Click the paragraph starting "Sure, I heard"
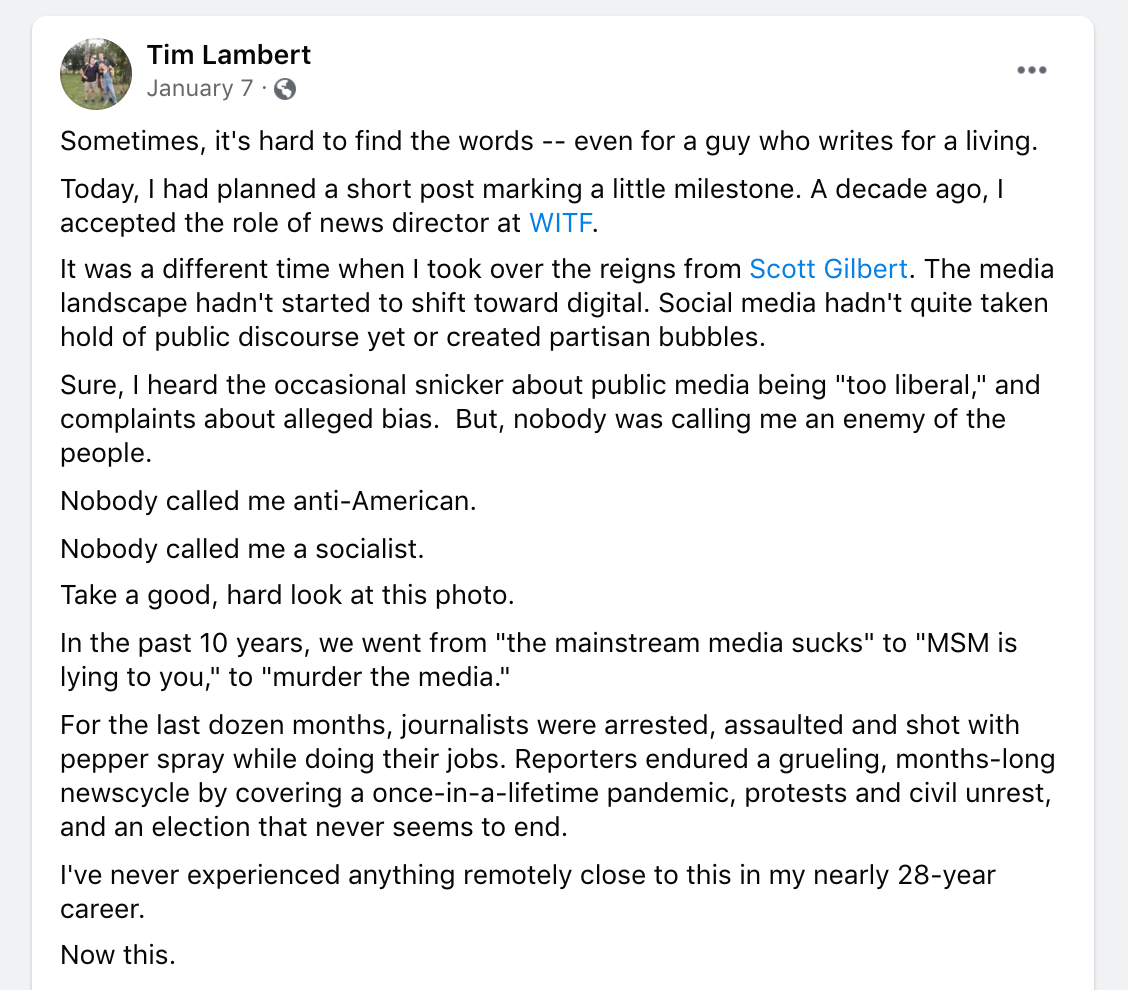 550,419
